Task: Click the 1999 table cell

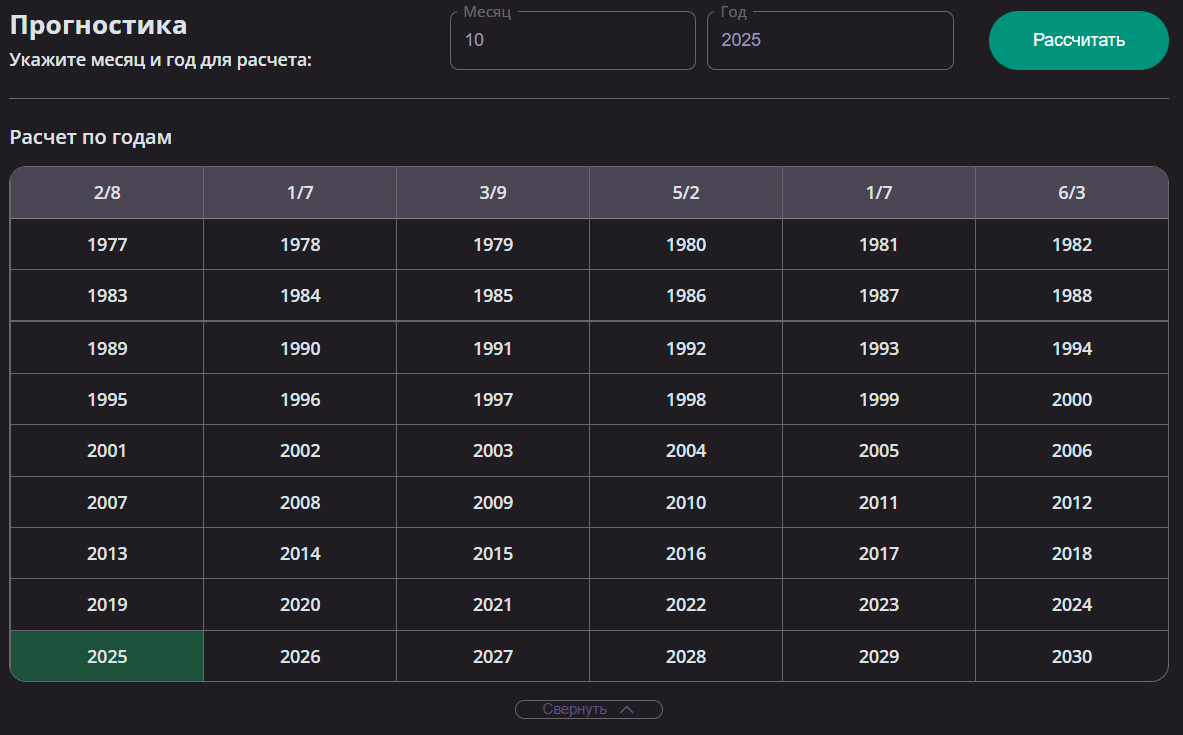Action: pos(879,399)
